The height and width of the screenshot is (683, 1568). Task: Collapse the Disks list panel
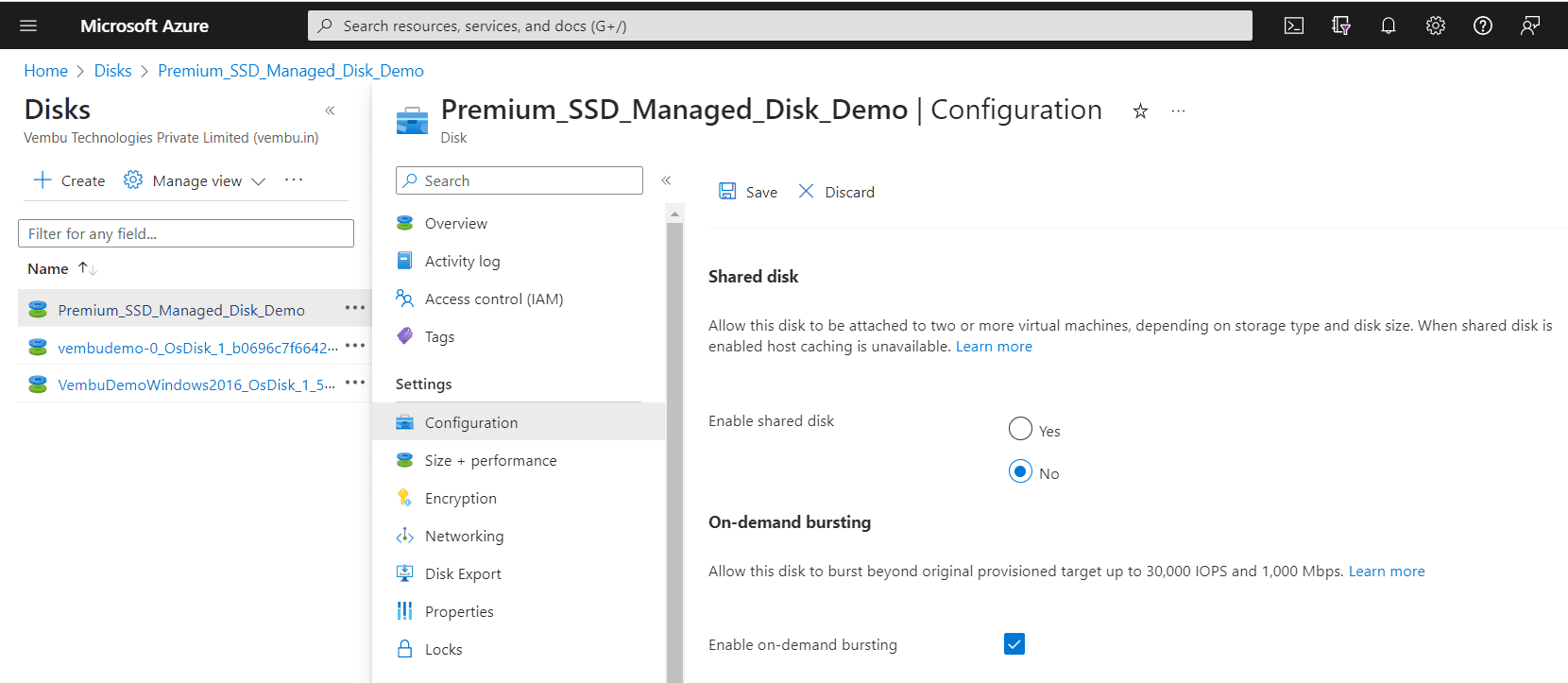tap(330, 111)
